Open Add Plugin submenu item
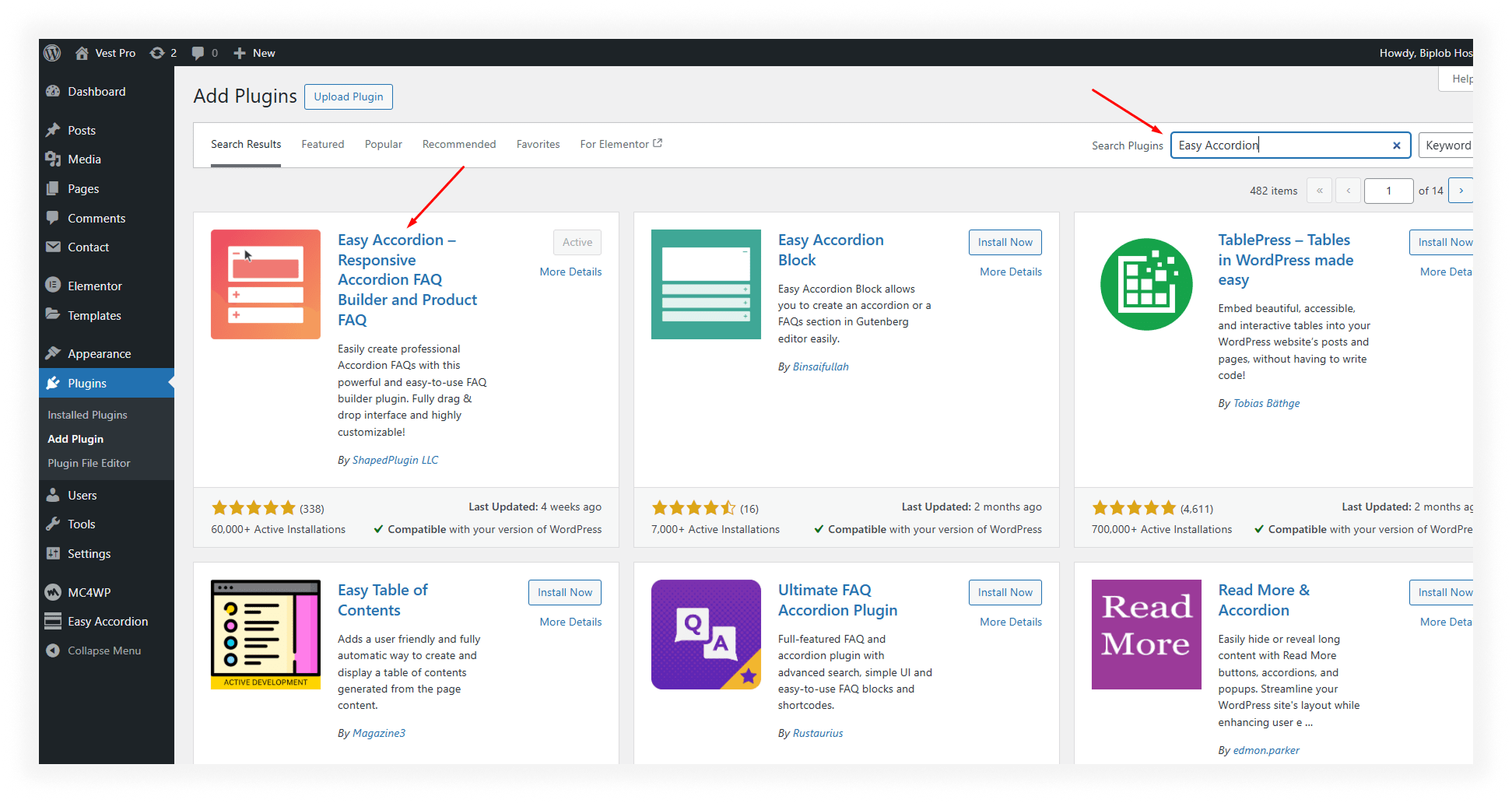The image size is (1512, 803). [75, 439]
